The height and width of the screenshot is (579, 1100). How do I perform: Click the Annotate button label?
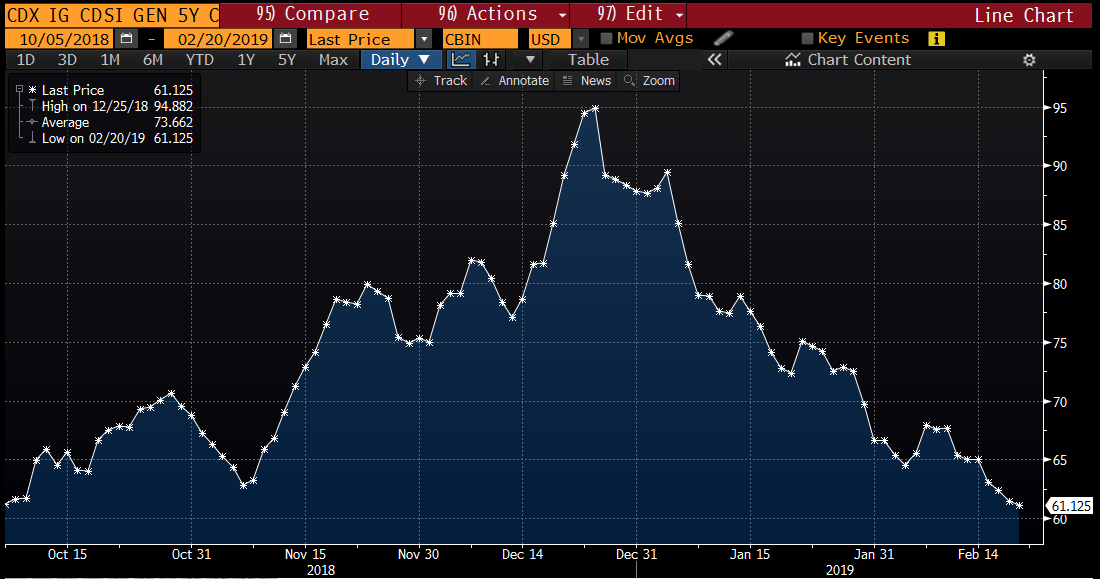click(x=523, y=81)
